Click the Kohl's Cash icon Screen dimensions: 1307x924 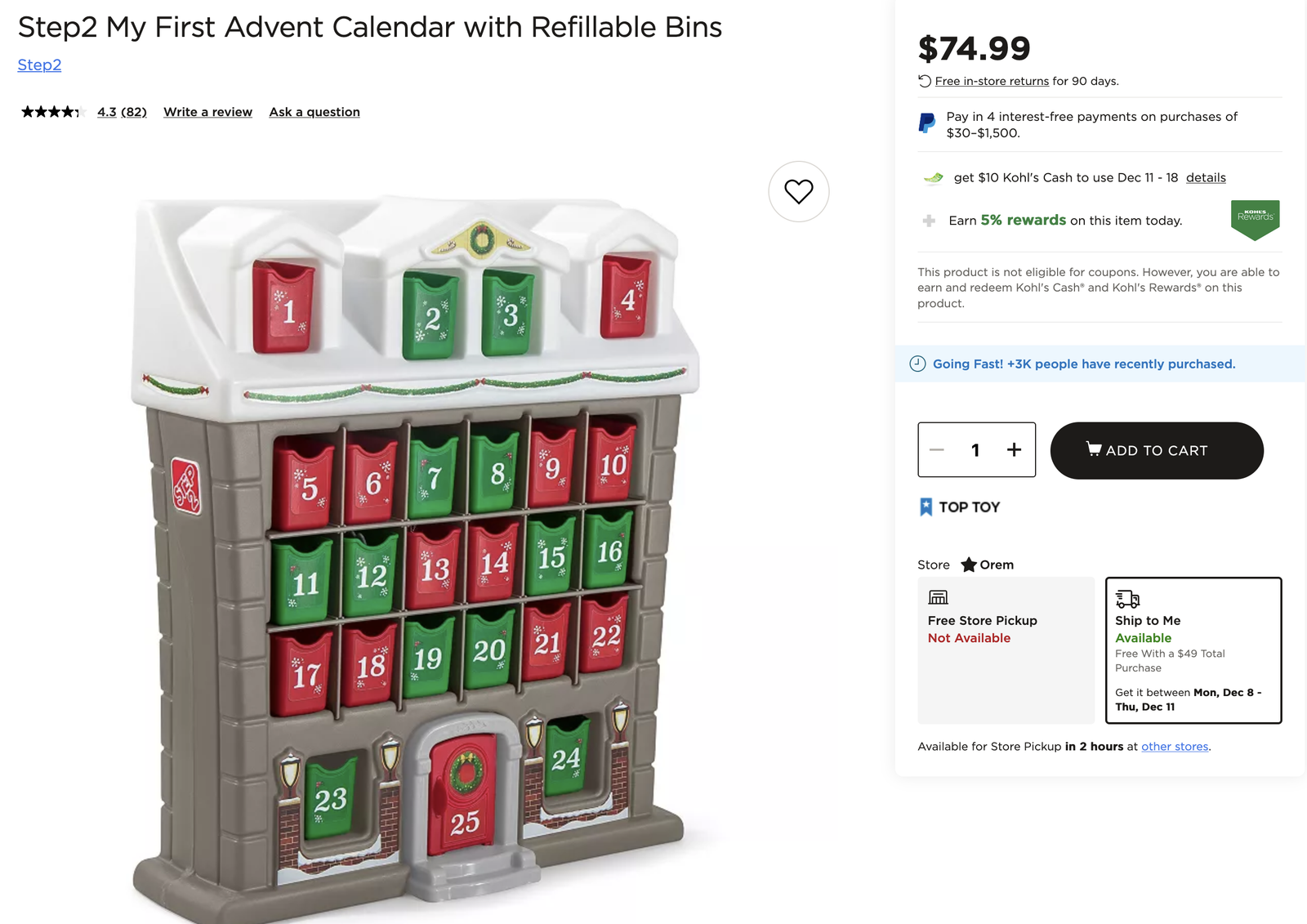[x=933, y=178]
